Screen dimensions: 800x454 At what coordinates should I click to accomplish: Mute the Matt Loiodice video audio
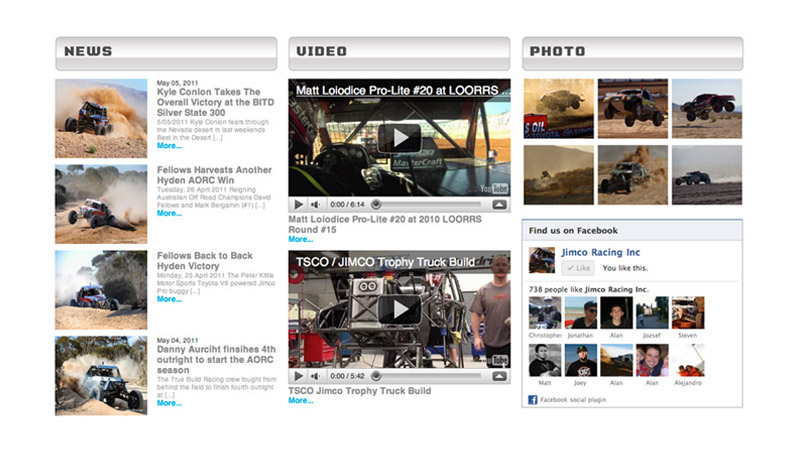tap(315, 204)
